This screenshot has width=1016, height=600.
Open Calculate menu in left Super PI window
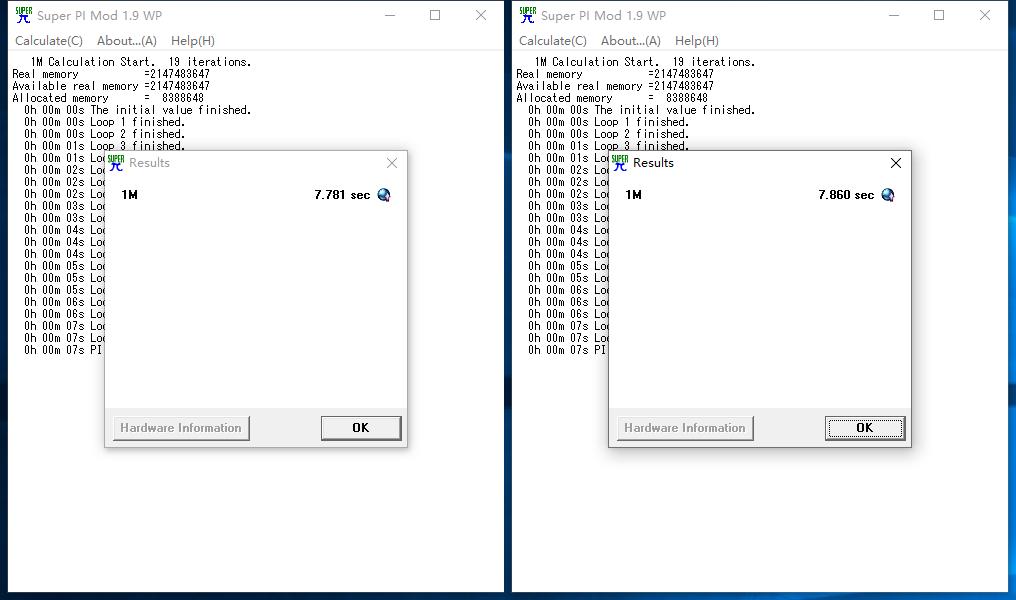tap(49, 41)
